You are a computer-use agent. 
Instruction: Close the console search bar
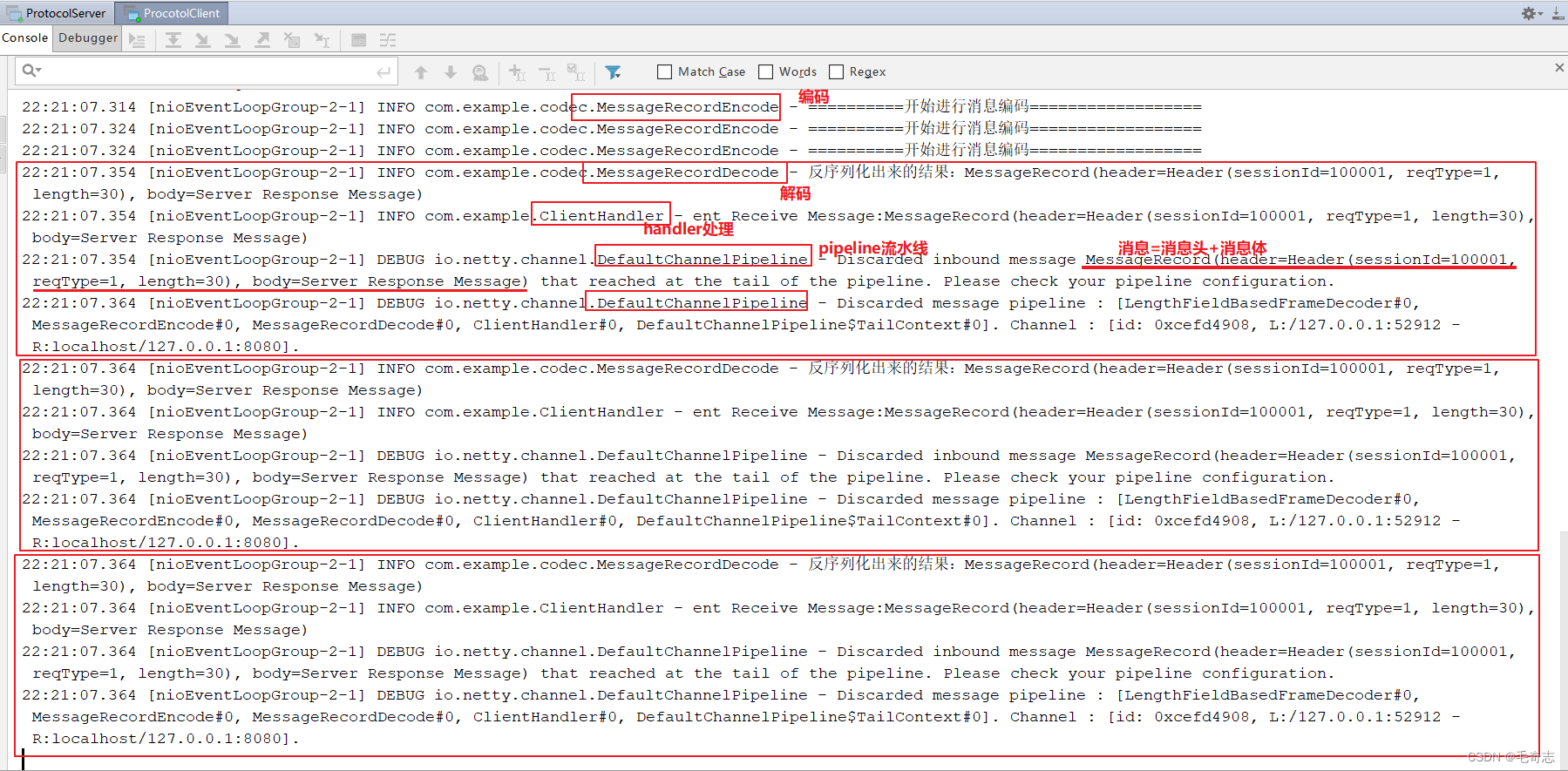1559,67
